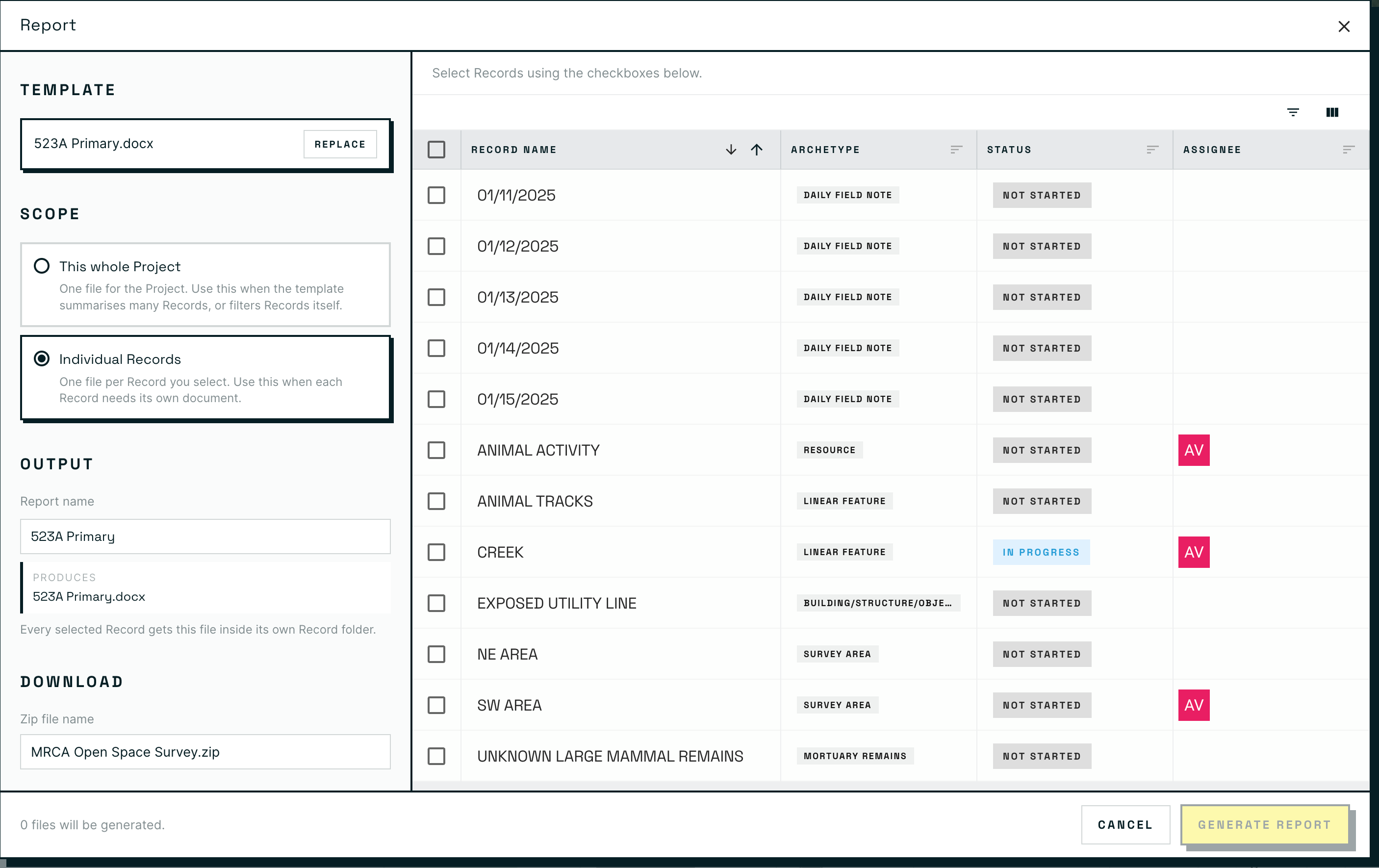This screenshot has width=1379, height=868.
Task: Click the Replace template button
Action: click(340, 144)
